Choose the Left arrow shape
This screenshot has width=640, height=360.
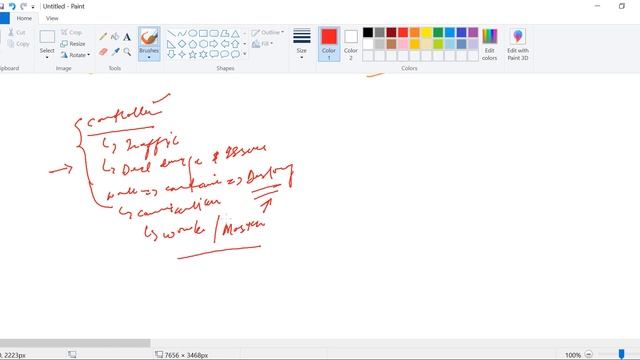tap(224, 44)
